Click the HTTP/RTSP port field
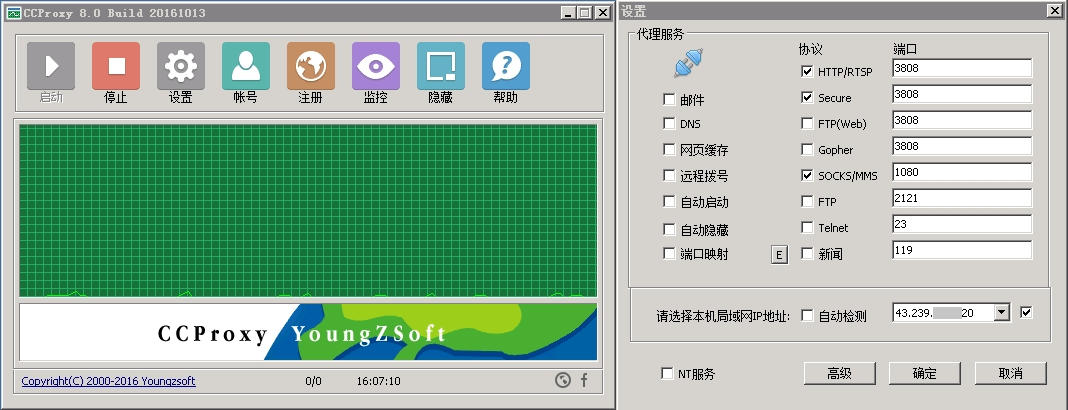1068x410 pixels. tap(962, 68)
